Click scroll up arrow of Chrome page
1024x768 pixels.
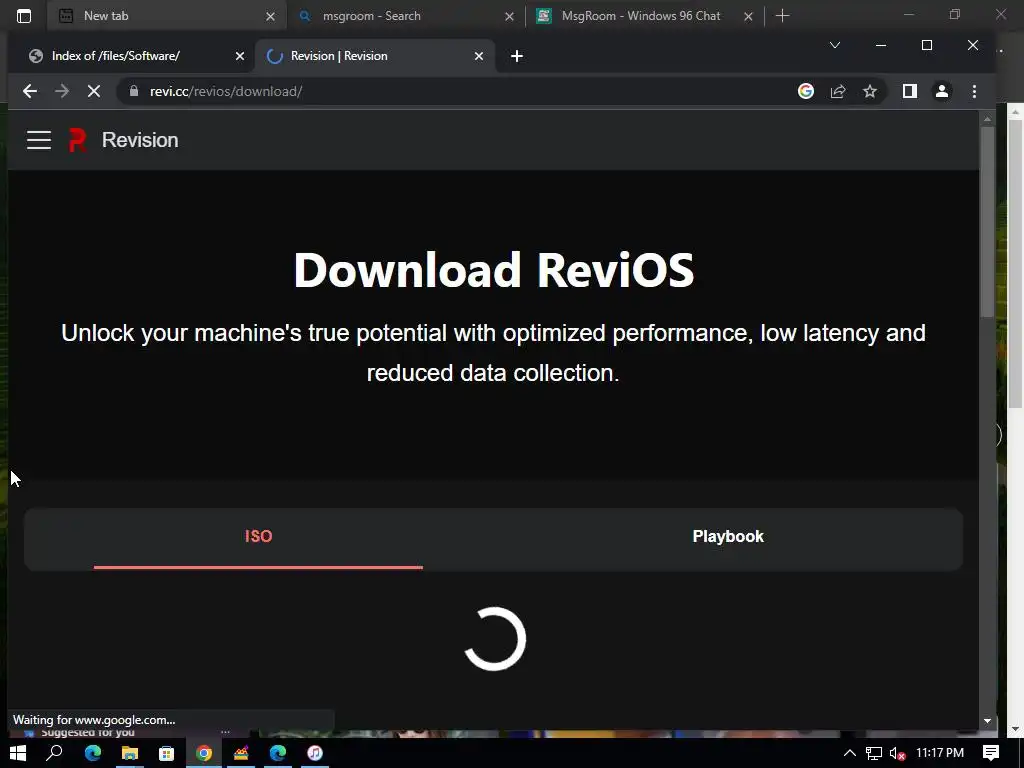click(987, 119)
